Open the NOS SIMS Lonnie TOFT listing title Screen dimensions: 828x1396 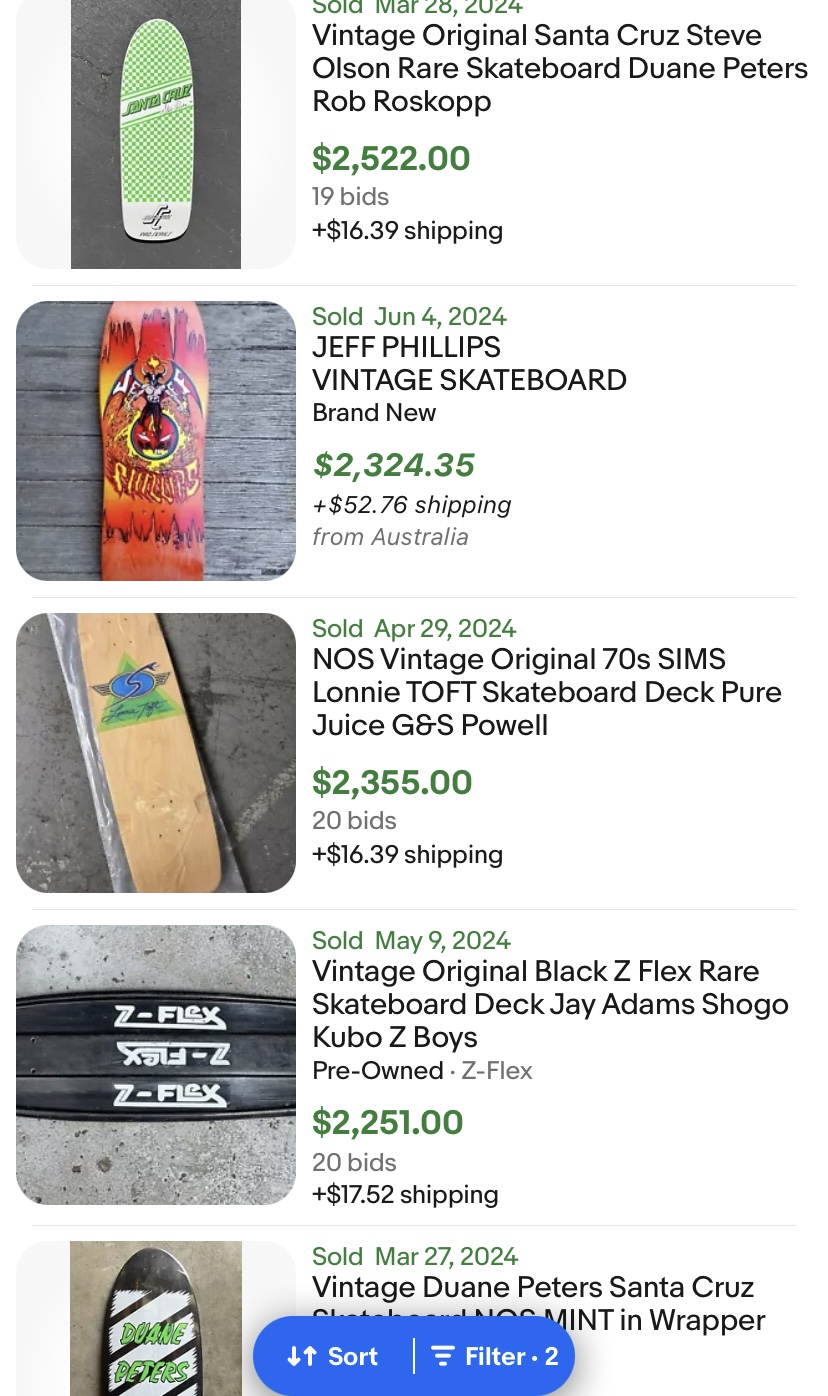point(546,692)
